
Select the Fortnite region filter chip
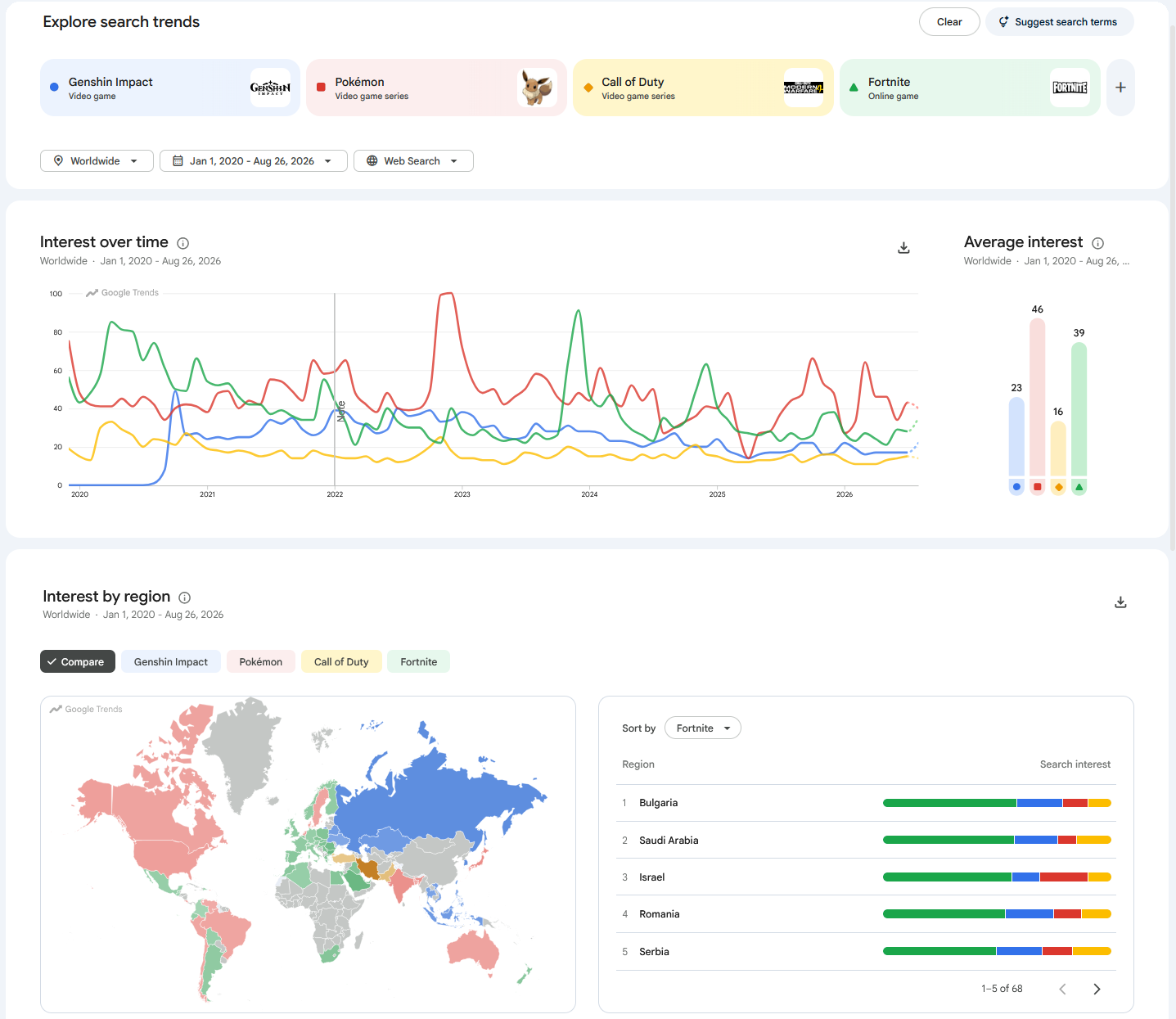[x=419, y=662]
